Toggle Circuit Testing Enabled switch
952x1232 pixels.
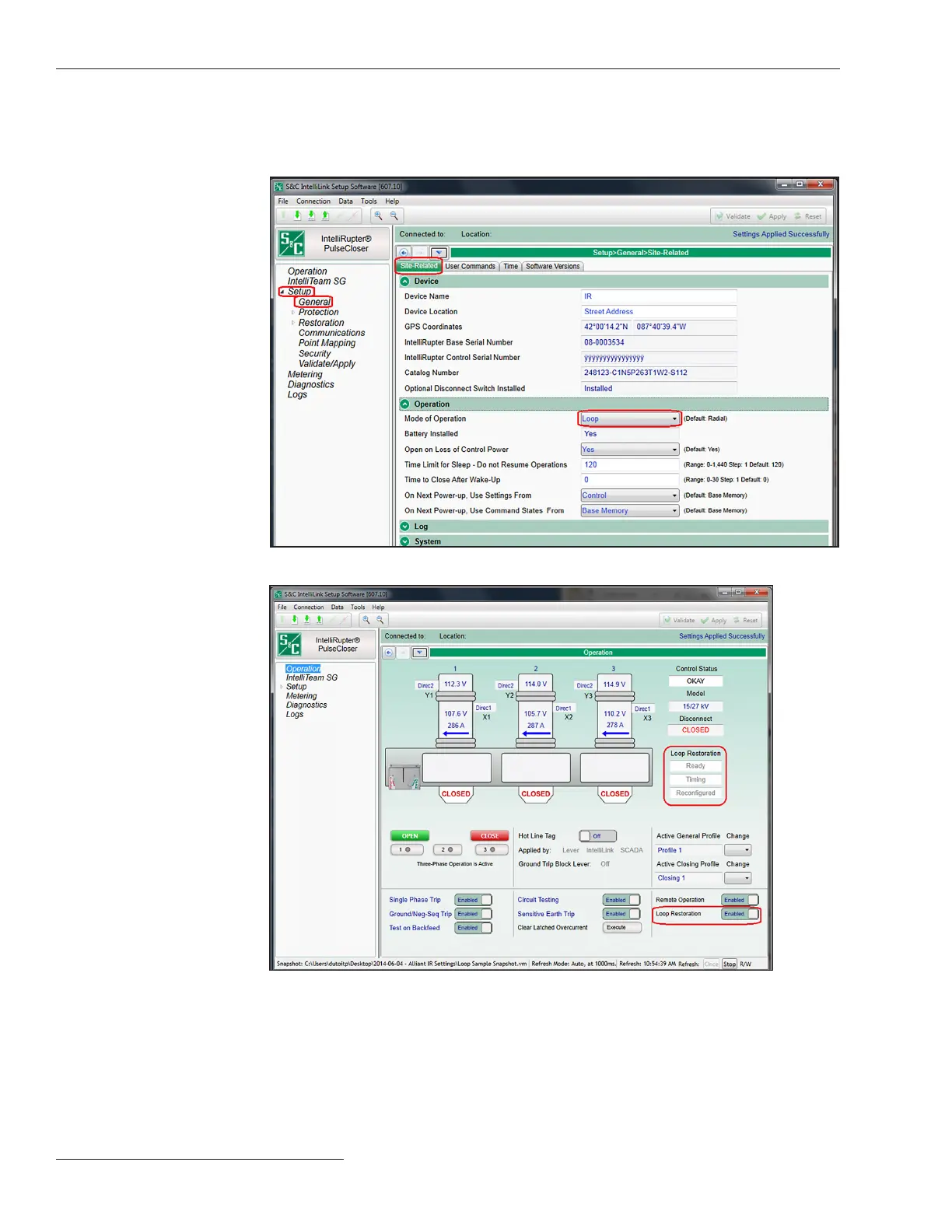621,900
